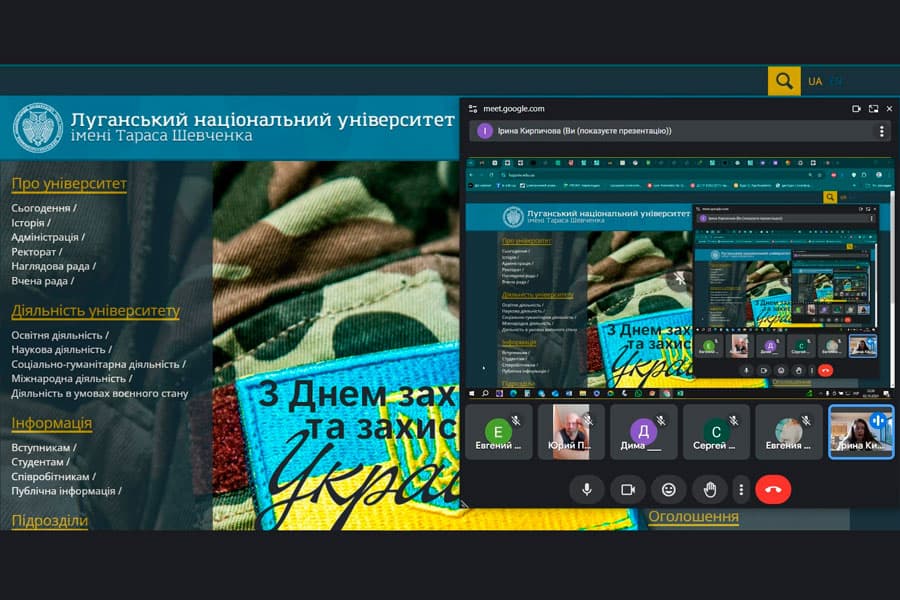Toggle the microphone in the Meet controls
Screen dimensions: 900x600
coord(587,489)
